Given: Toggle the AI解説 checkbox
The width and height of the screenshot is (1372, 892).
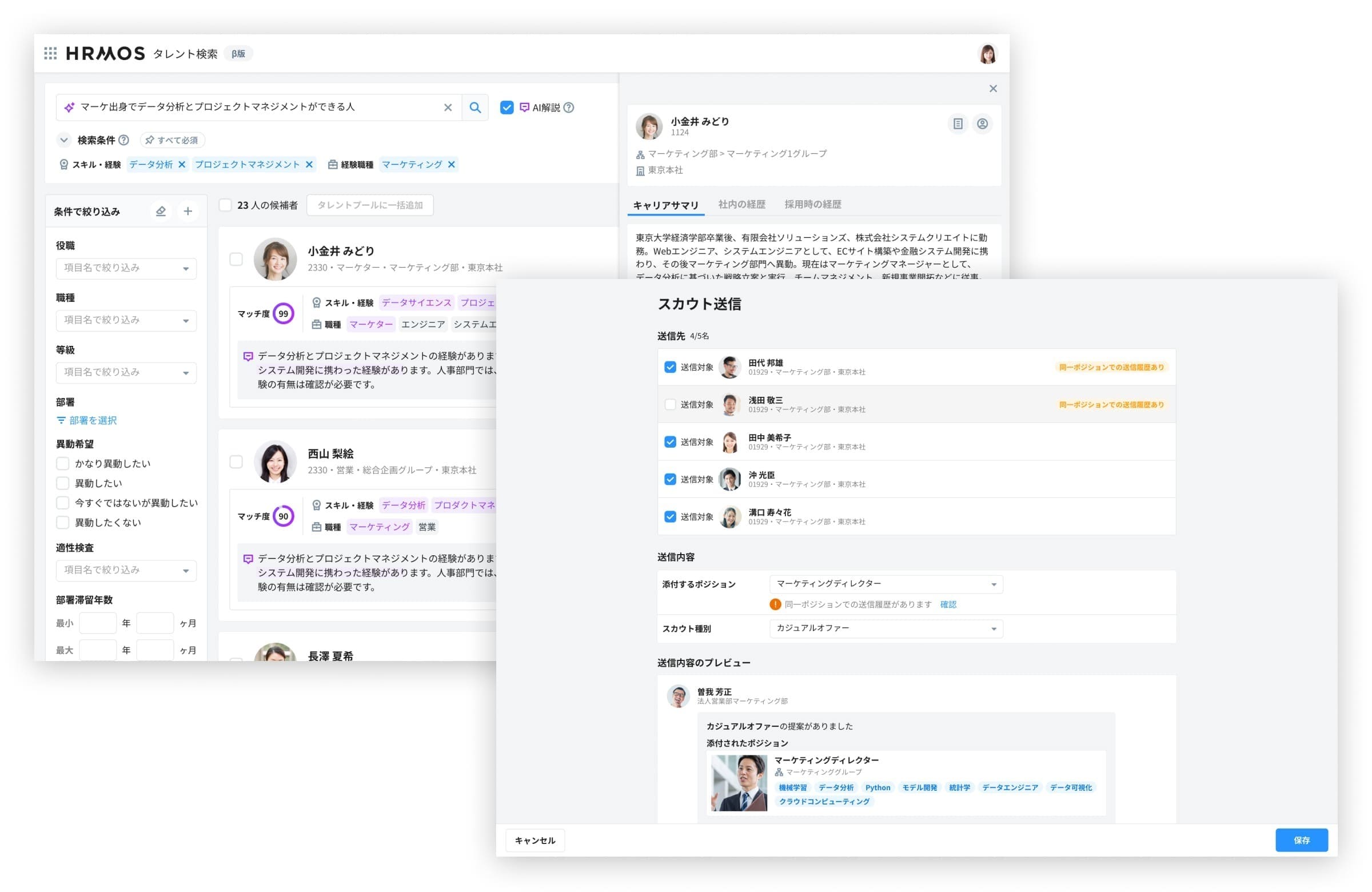Looking at the screenshot, I should (506, 107).
